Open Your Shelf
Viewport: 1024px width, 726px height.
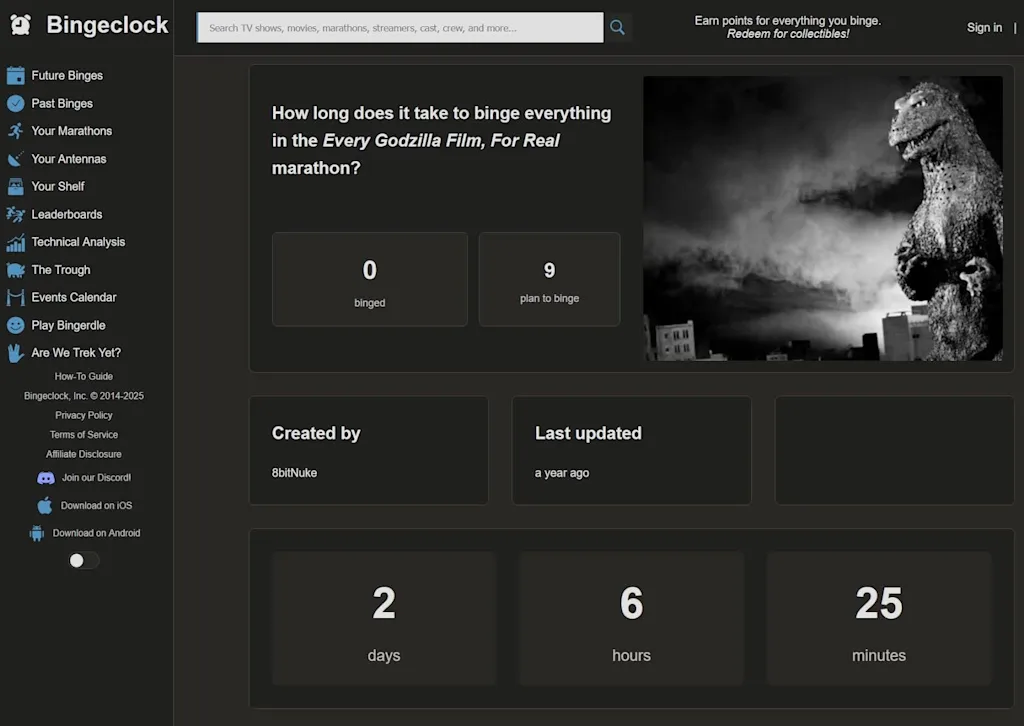coord(58,187)
